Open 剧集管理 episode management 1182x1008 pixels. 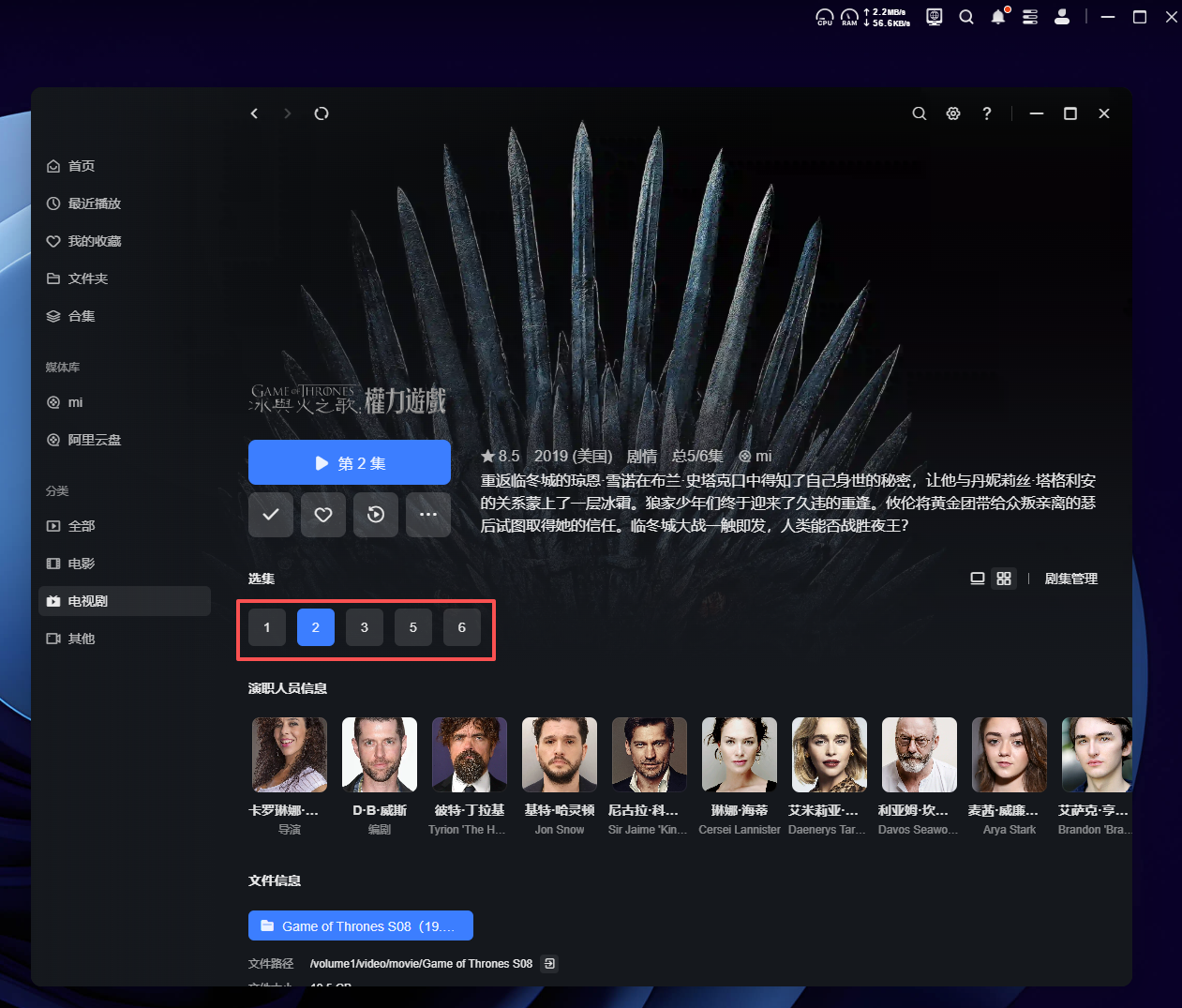tap(1071, 579)
